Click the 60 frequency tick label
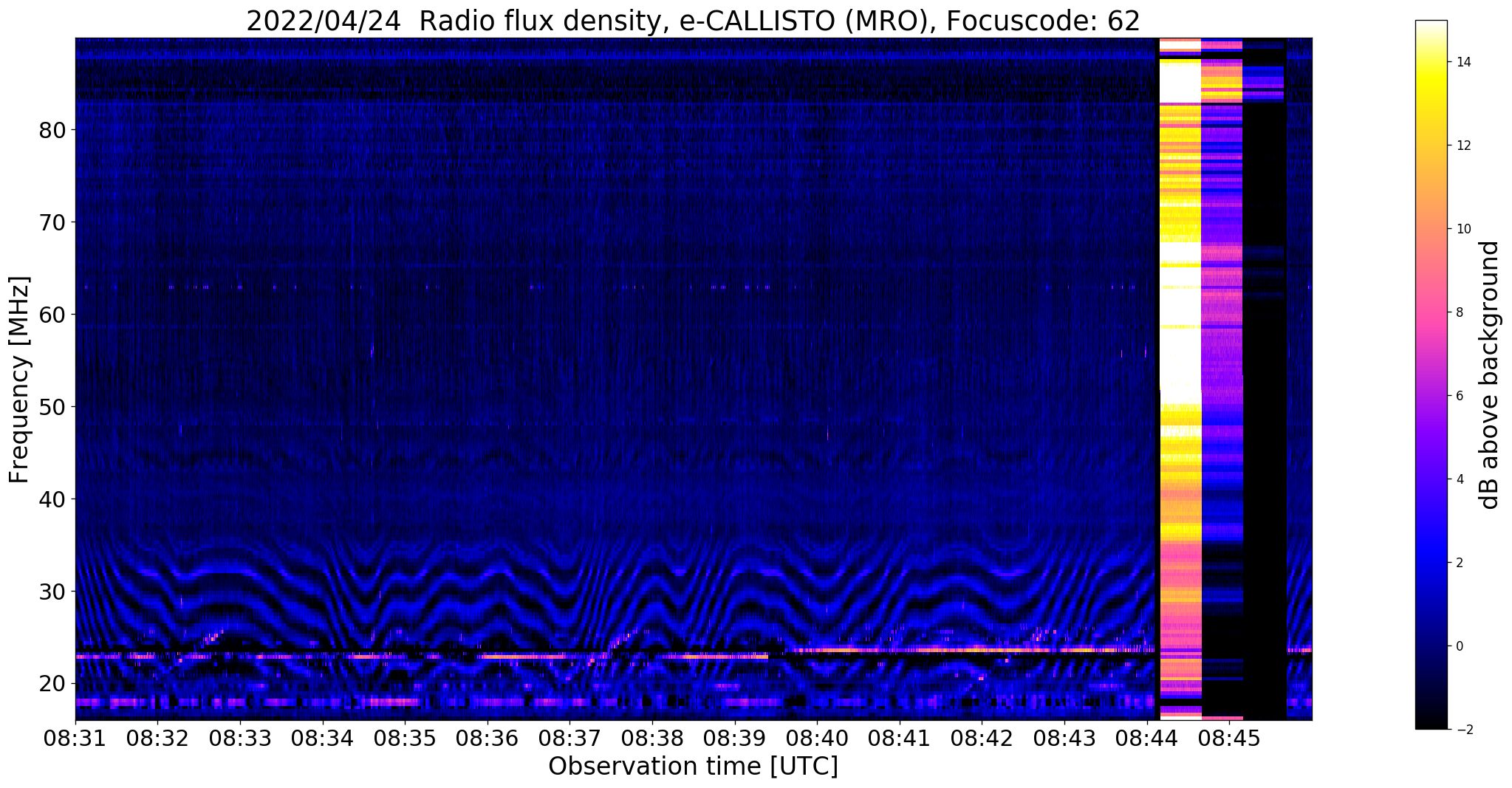 point(52,315)
